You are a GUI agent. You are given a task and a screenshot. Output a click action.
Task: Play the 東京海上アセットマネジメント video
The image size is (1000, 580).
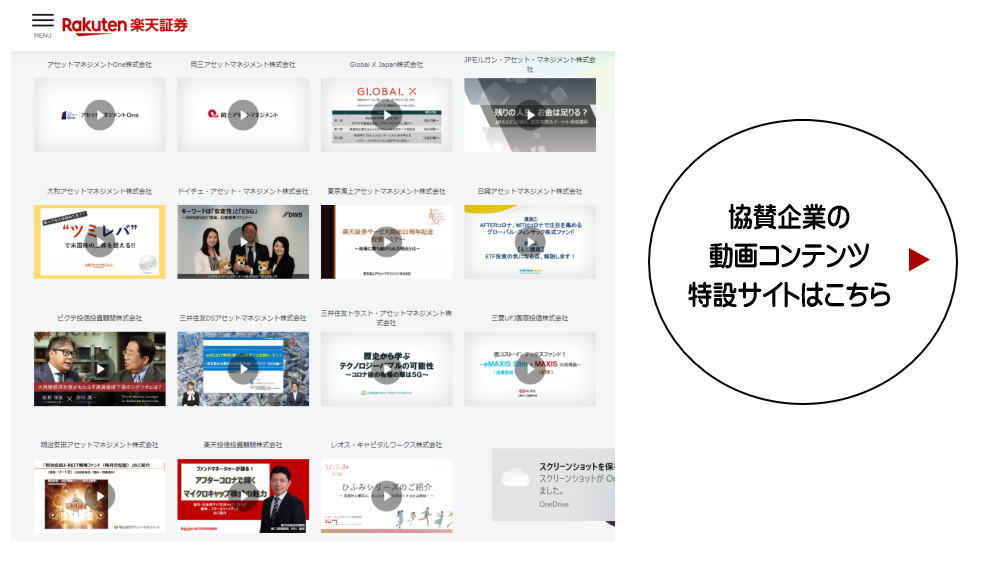click(x=386, y=242)
